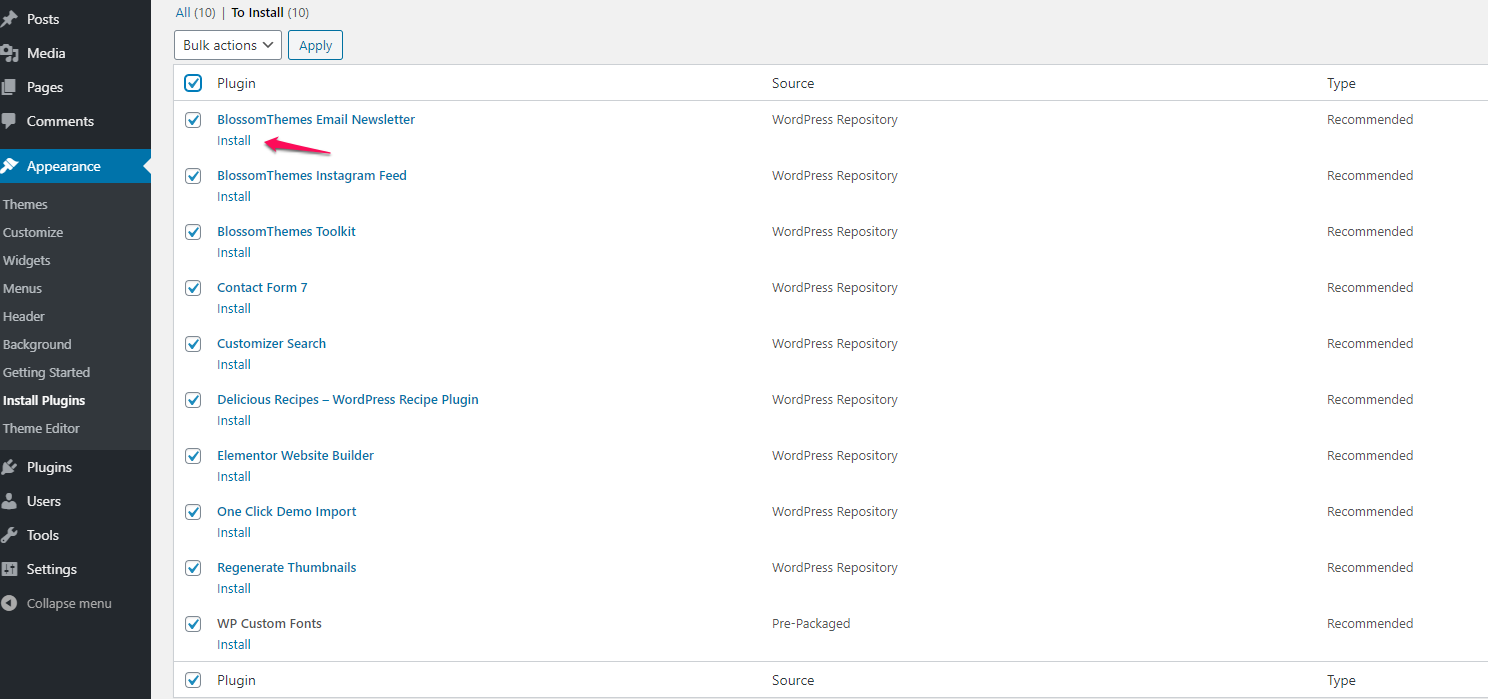Install Contact Form 7 plugin
The height and width of the screenshot is (699, 1488).
[234, 309]
